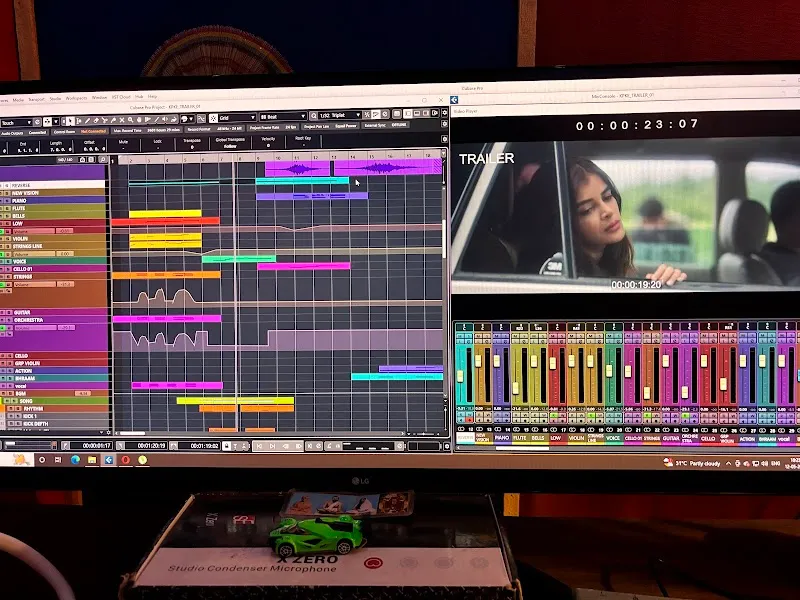Screen dimensions: 800x600
Task: Click the track list search magnifier icon
Action: (x=103, y=159)
